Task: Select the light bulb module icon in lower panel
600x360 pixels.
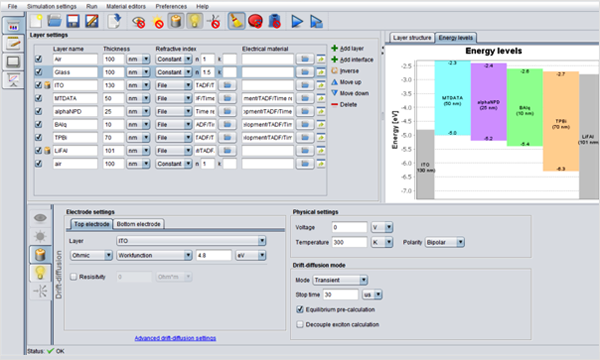Action: click(40, 273)
